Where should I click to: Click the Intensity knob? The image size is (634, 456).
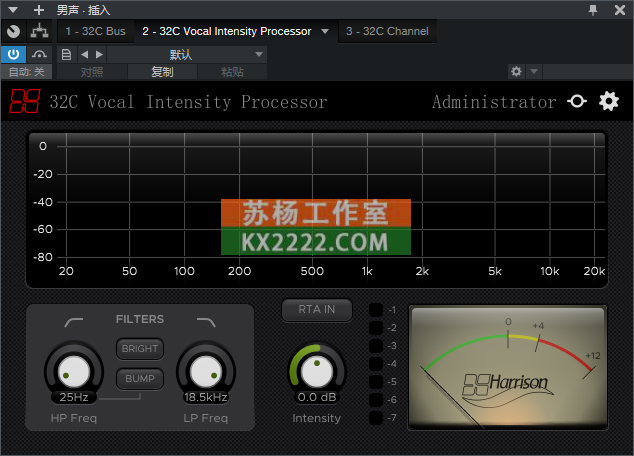pyautogui.click(x=317, y=372)
